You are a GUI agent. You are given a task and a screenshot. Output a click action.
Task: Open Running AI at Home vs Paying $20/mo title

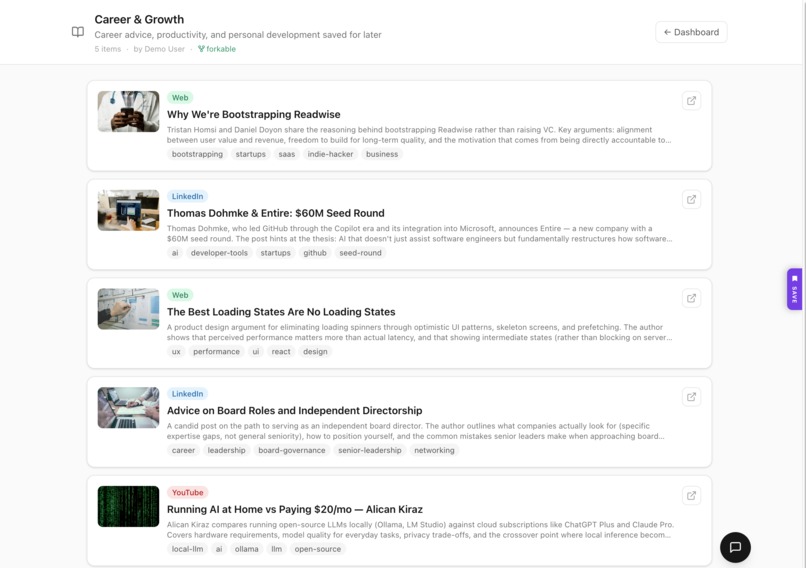(x=295, y=509)
